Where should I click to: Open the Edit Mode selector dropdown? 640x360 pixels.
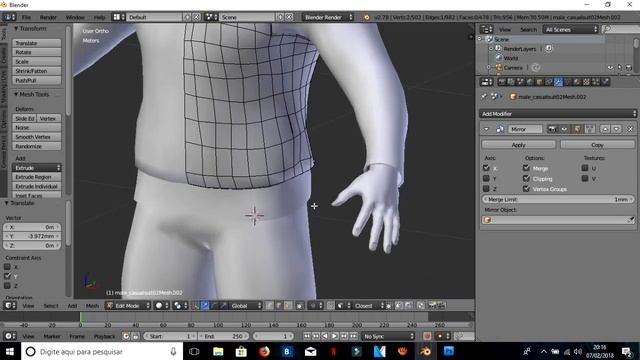coord(128,305)
